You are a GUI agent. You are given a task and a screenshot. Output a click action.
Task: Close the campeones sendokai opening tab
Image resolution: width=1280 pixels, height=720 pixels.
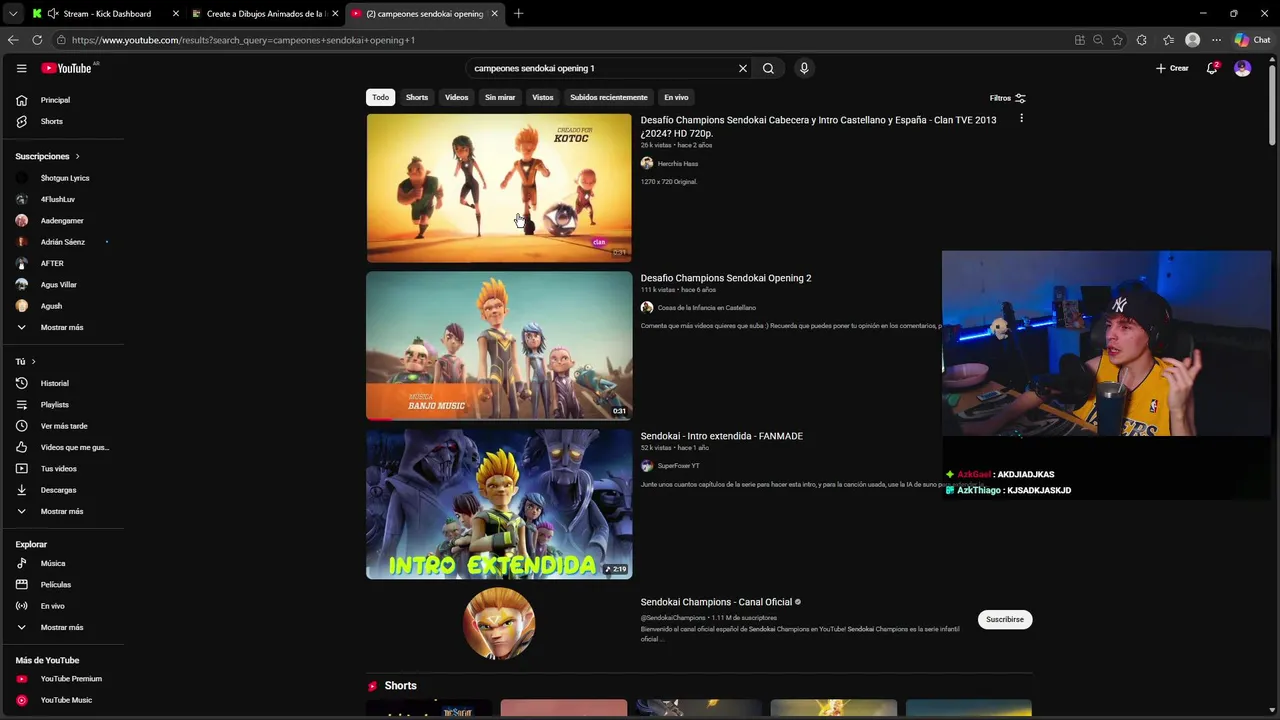pyautogui.click(x=492, y=14)
